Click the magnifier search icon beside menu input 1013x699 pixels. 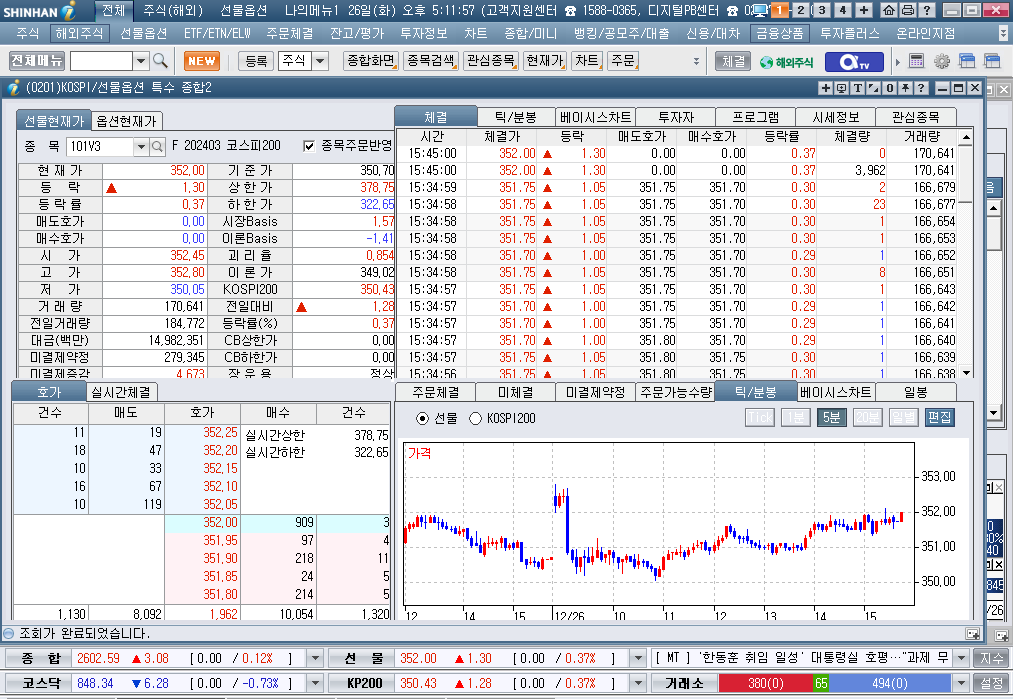coord(160,61)
